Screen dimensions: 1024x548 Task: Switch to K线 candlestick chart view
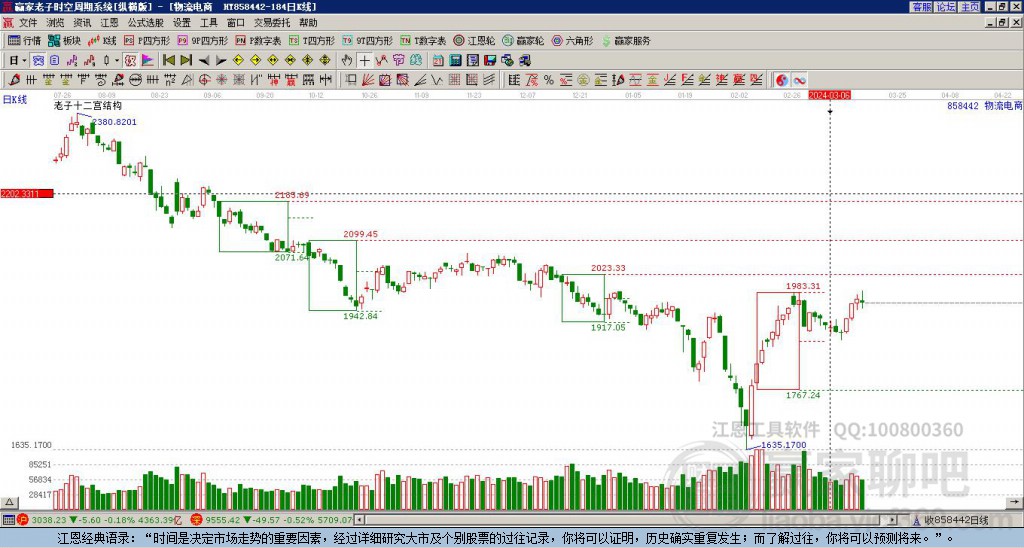tap(102, 40)
